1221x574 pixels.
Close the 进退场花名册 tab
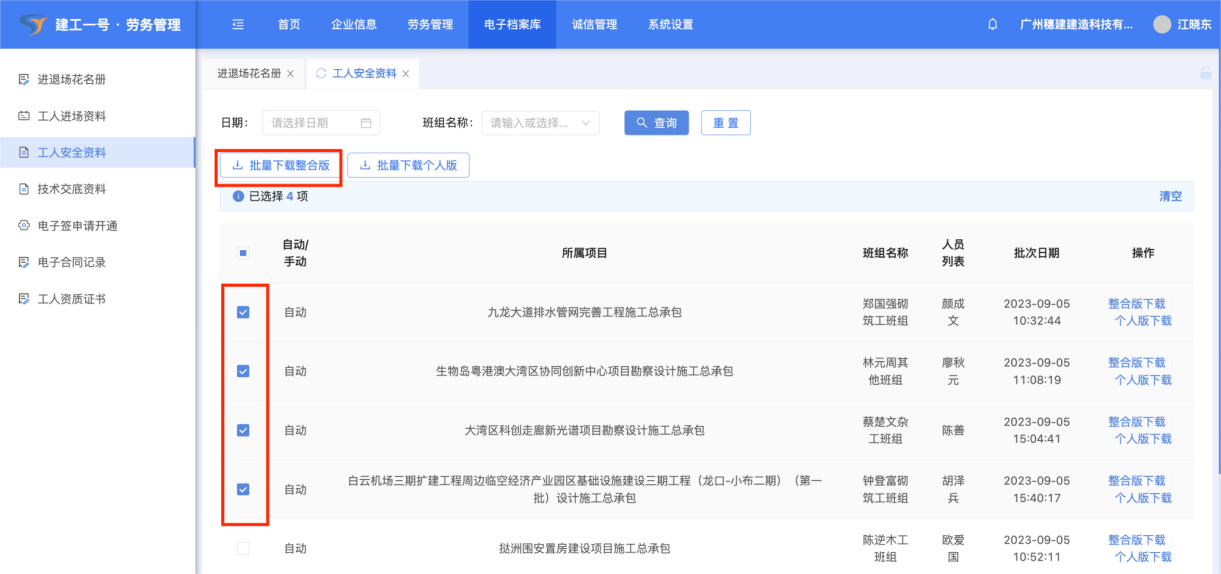(x=290, y=74)
